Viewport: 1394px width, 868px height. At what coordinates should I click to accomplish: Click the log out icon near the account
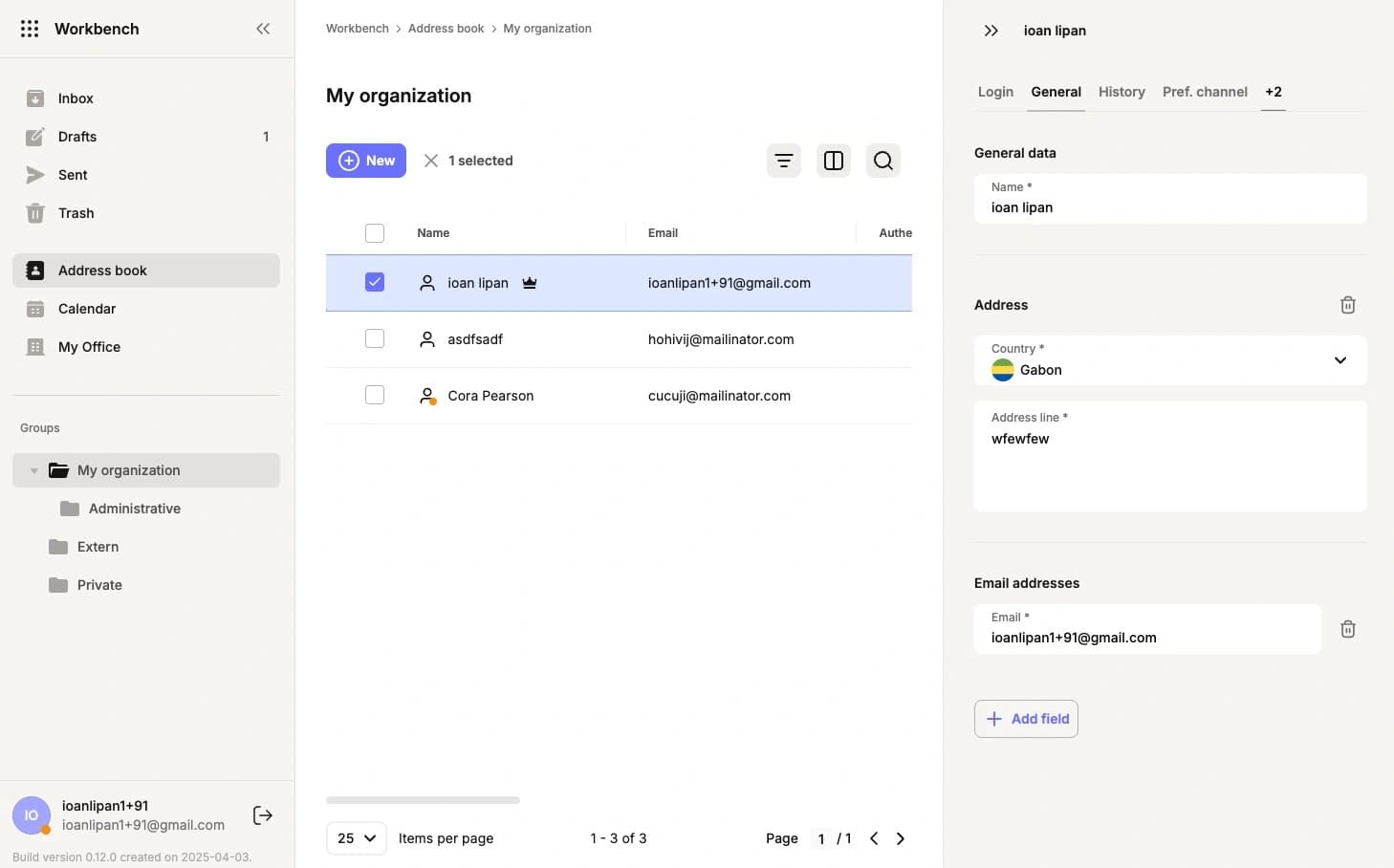(262, 814)
